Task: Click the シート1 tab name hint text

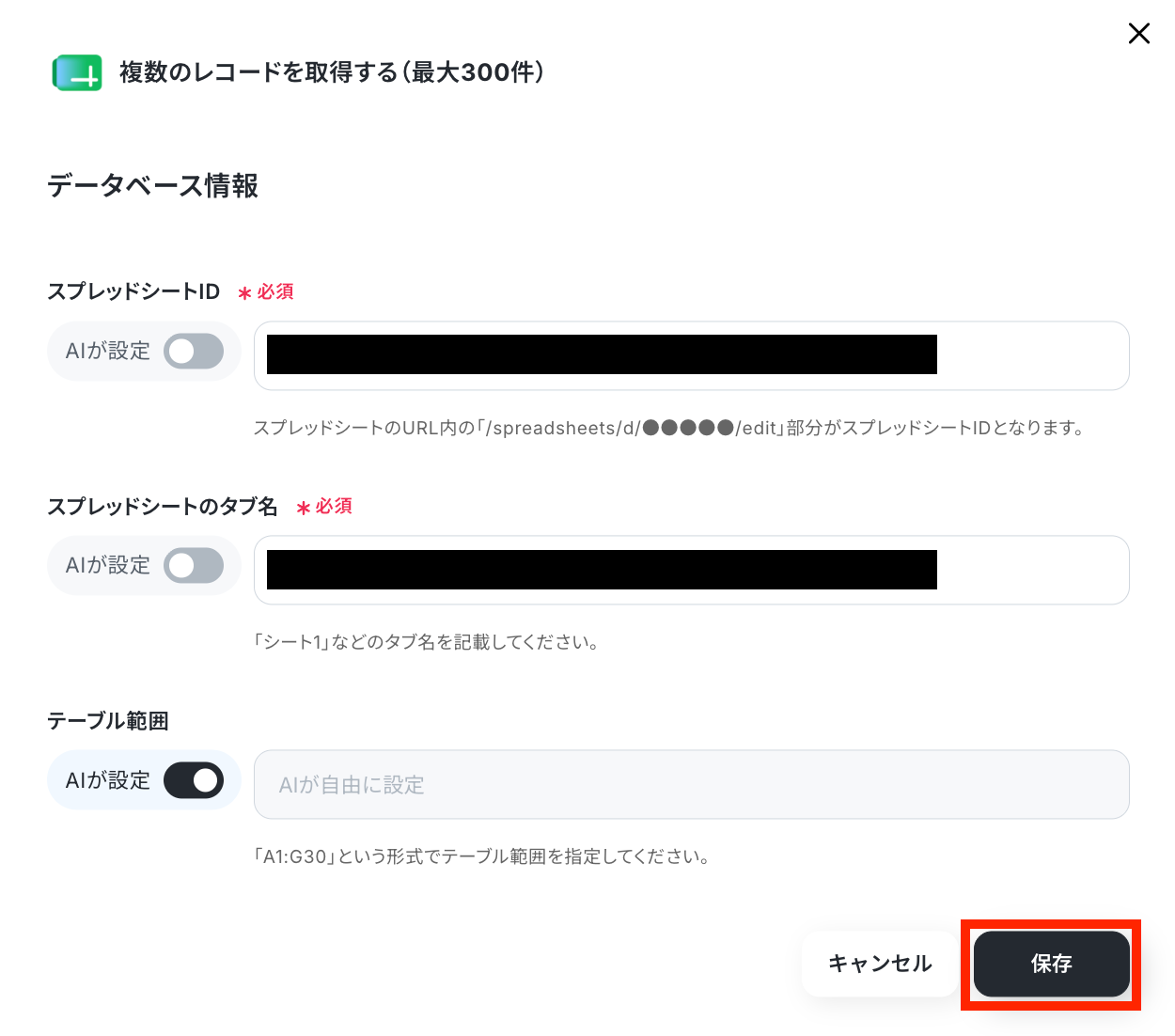Action: coord(427,642)
